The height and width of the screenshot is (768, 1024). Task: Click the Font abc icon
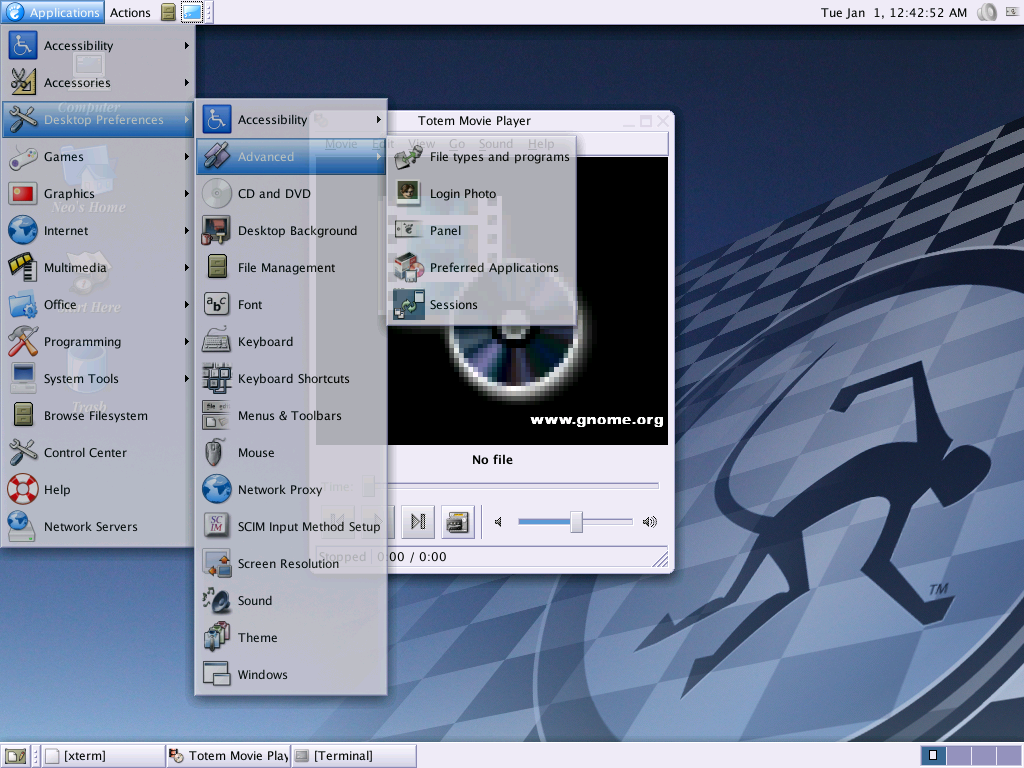tap(216, 304)
